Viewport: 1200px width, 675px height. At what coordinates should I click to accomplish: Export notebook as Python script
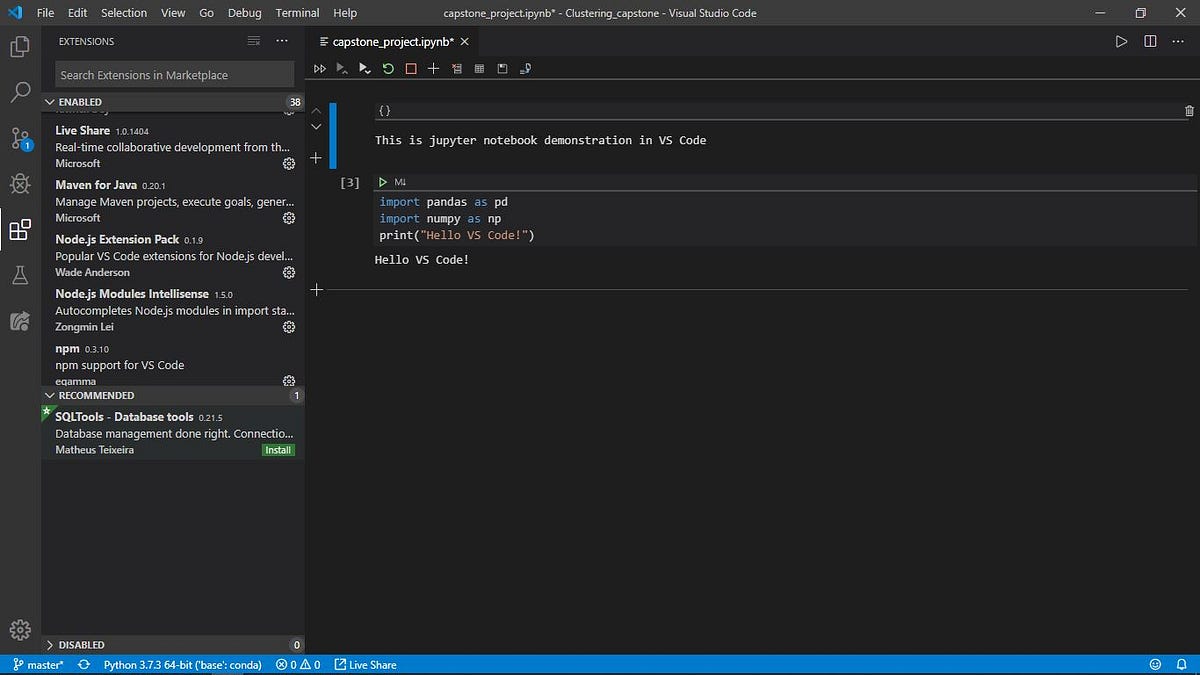[526, 69]
